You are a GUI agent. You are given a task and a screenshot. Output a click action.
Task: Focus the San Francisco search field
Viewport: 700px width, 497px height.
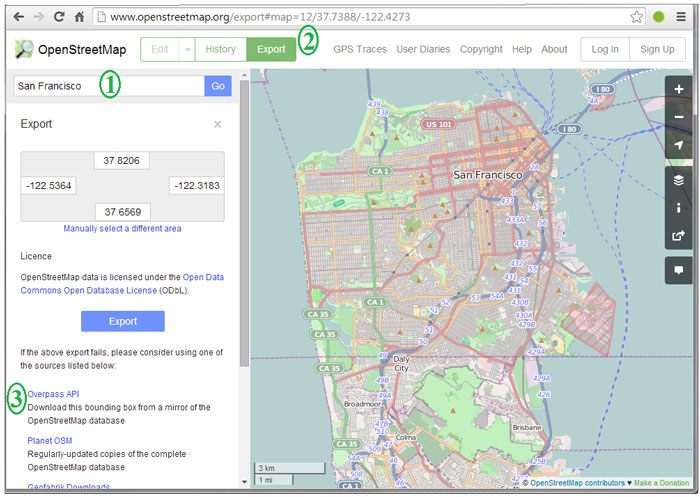tap(109, 86)
